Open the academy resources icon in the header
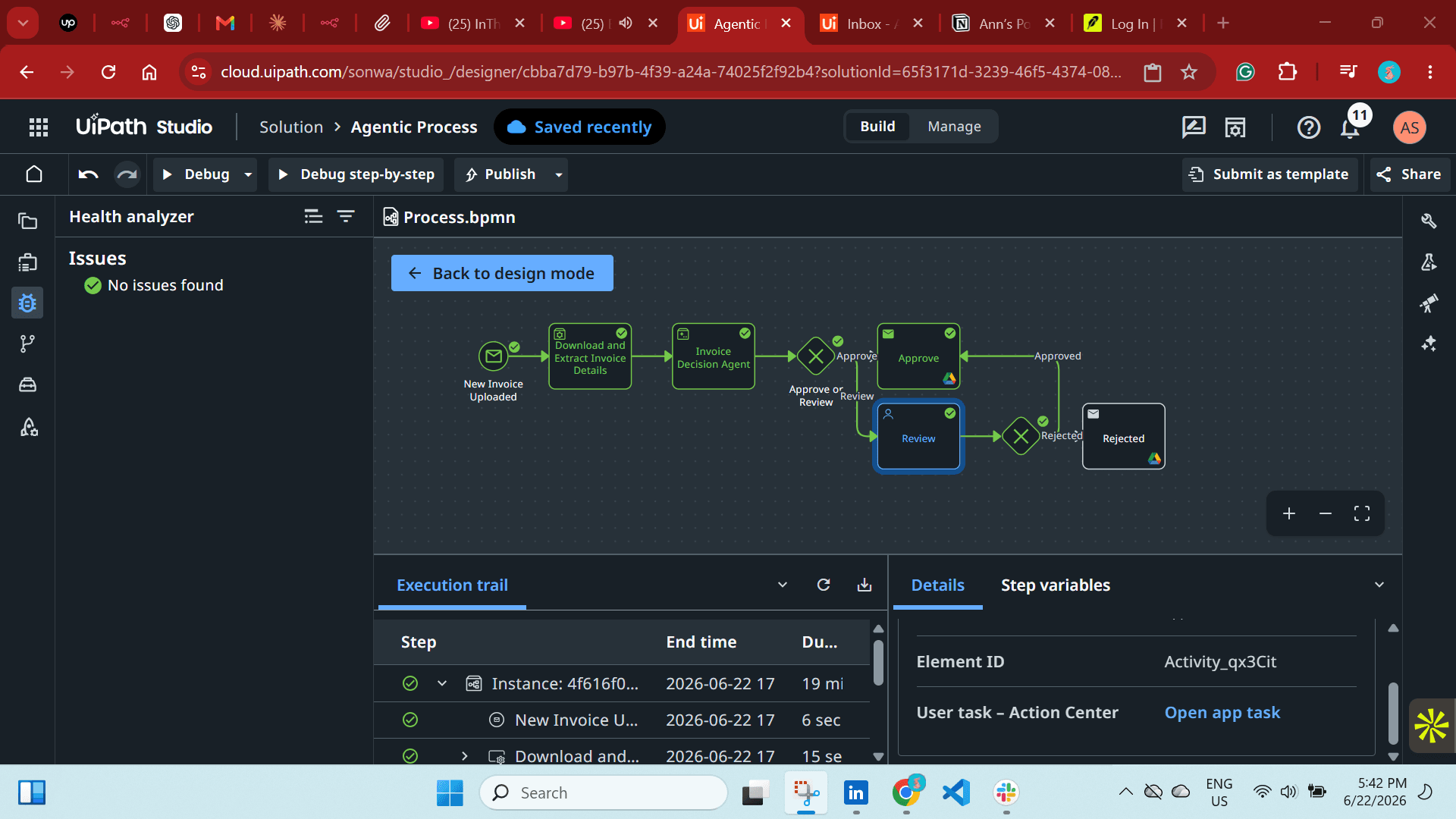This screenshot has height=819, width=1456. click(x=1235, y=127)
